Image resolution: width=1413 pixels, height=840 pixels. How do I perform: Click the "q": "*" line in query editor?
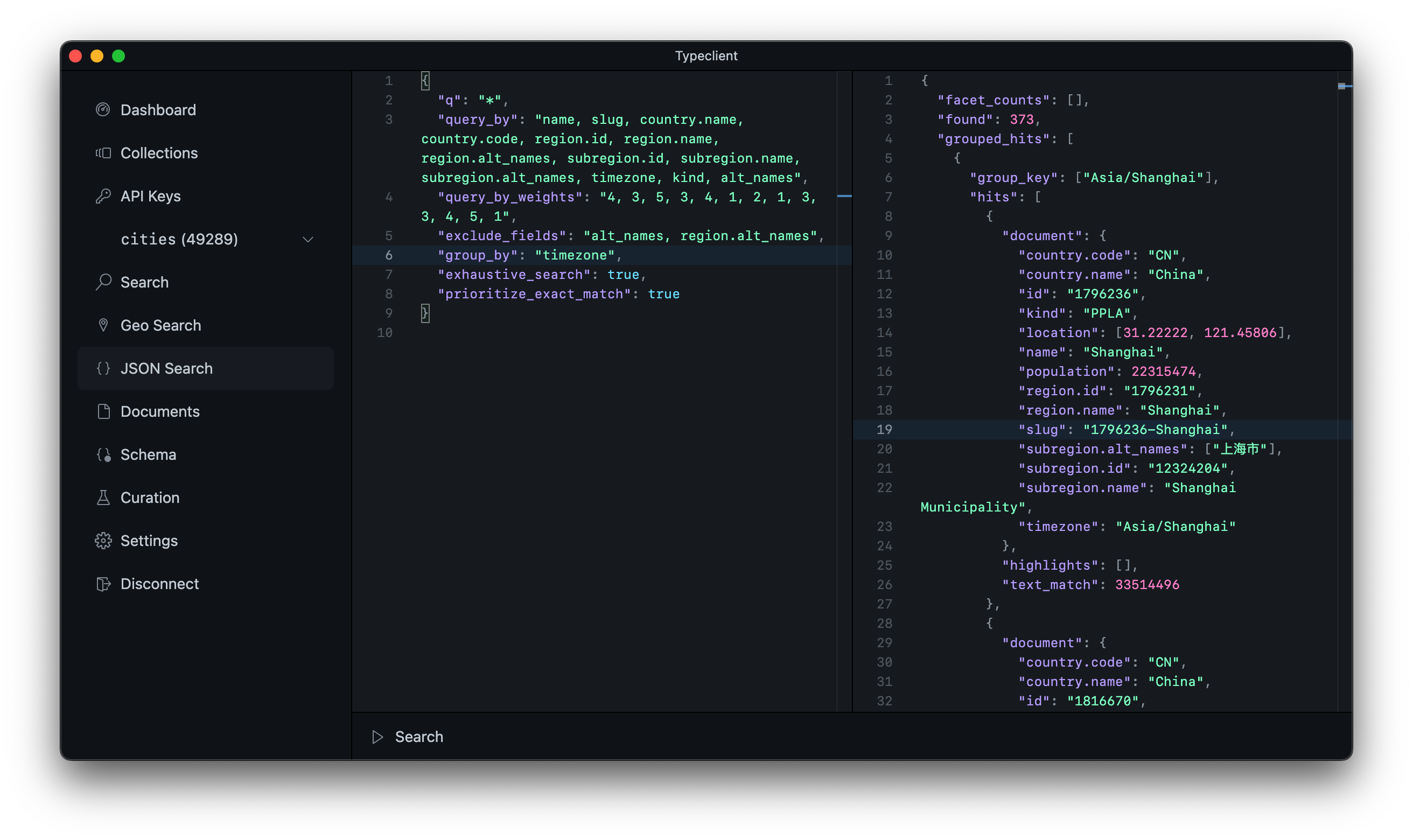[x=473, y=100]
